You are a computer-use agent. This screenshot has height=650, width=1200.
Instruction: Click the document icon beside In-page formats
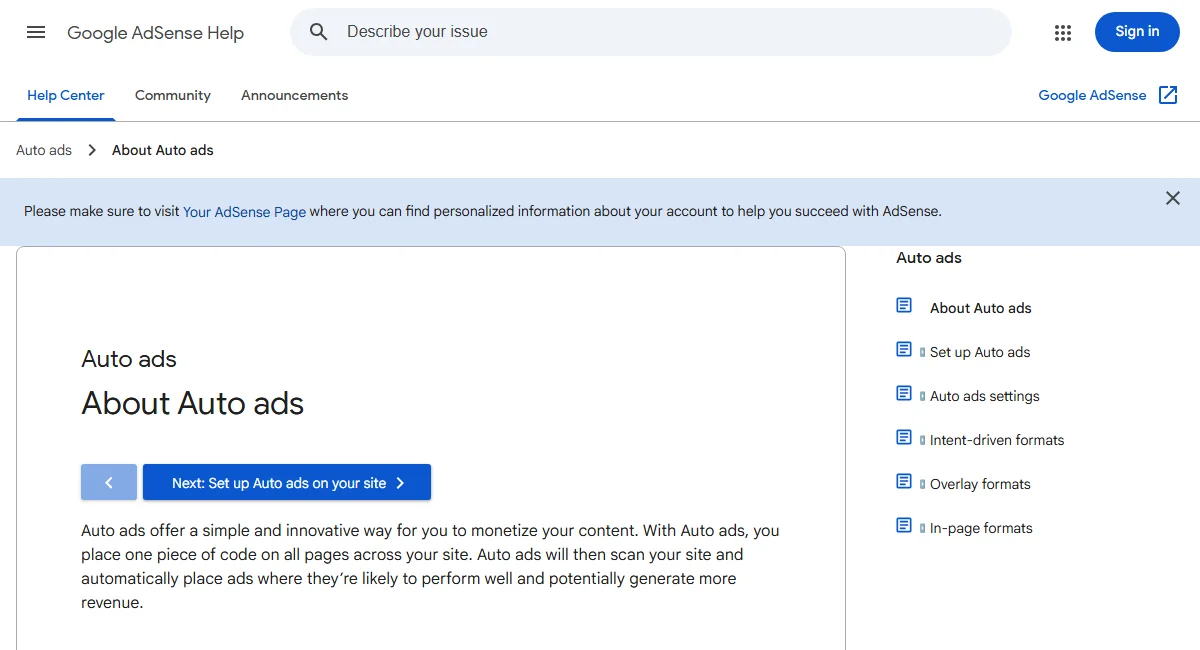click(904, 525)
